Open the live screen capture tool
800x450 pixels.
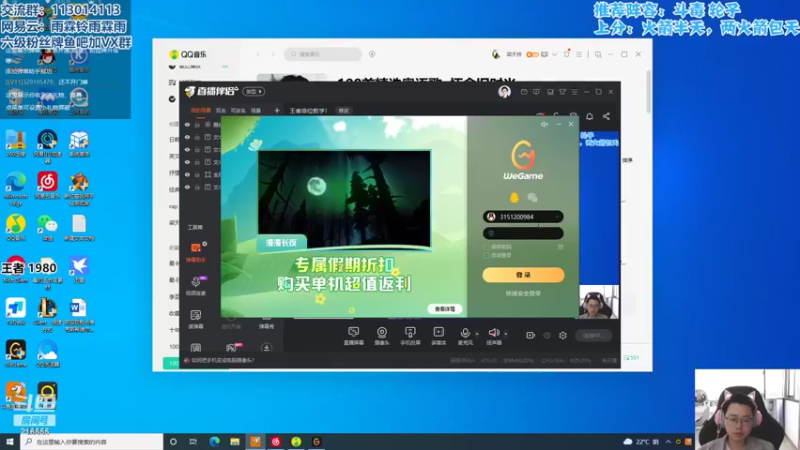354,336
